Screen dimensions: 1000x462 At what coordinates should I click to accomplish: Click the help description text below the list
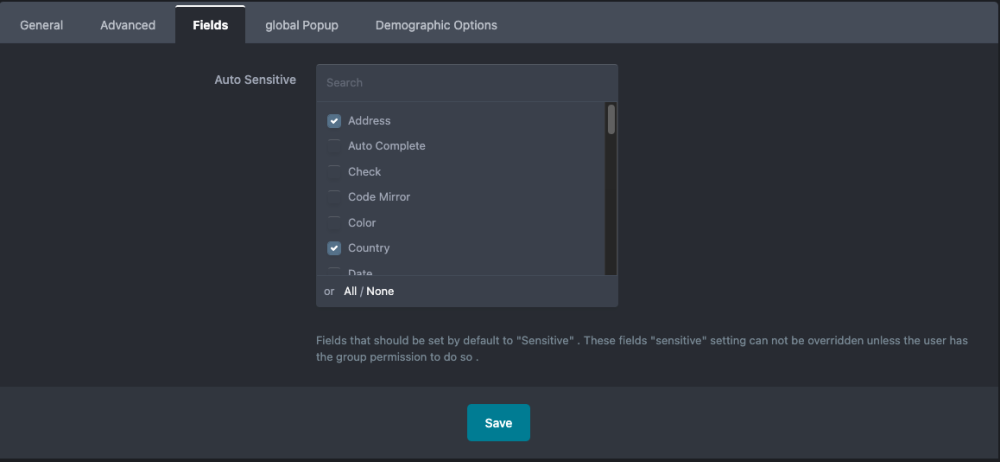click(641, 349)
